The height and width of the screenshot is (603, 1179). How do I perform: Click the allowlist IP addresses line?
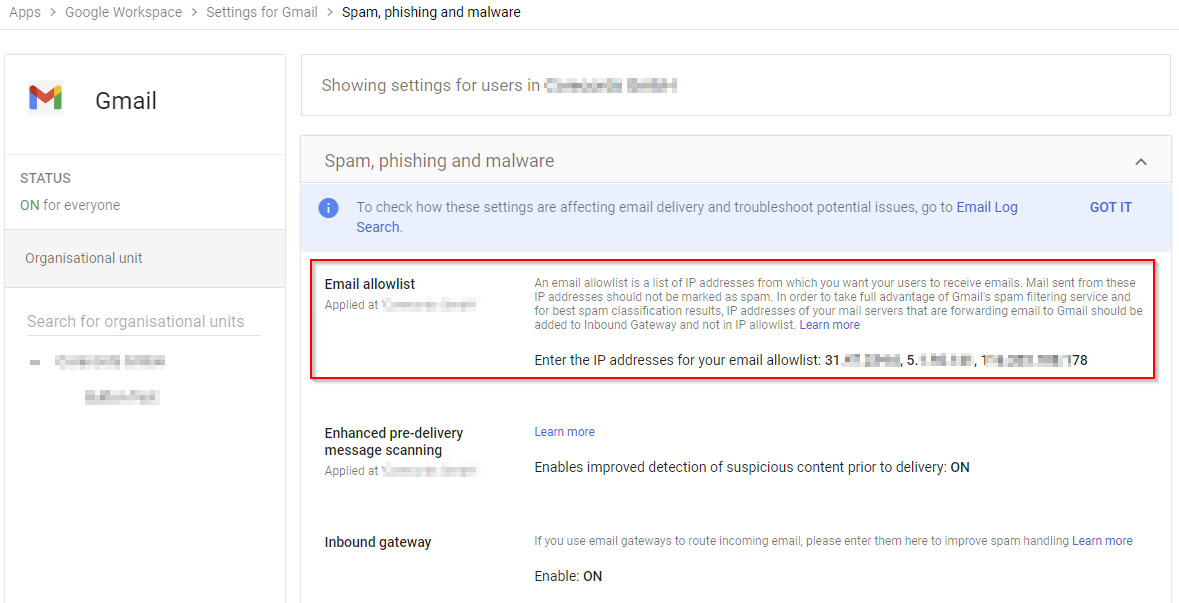click(x=810, y=359)
